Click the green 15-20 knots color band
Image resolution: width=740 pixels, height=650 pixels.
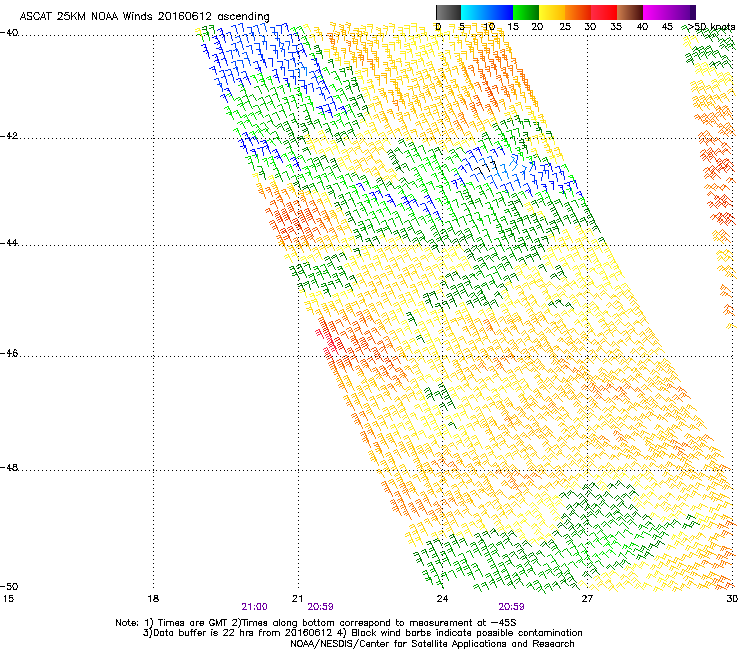pyautogui.click(x=526, y=12)
